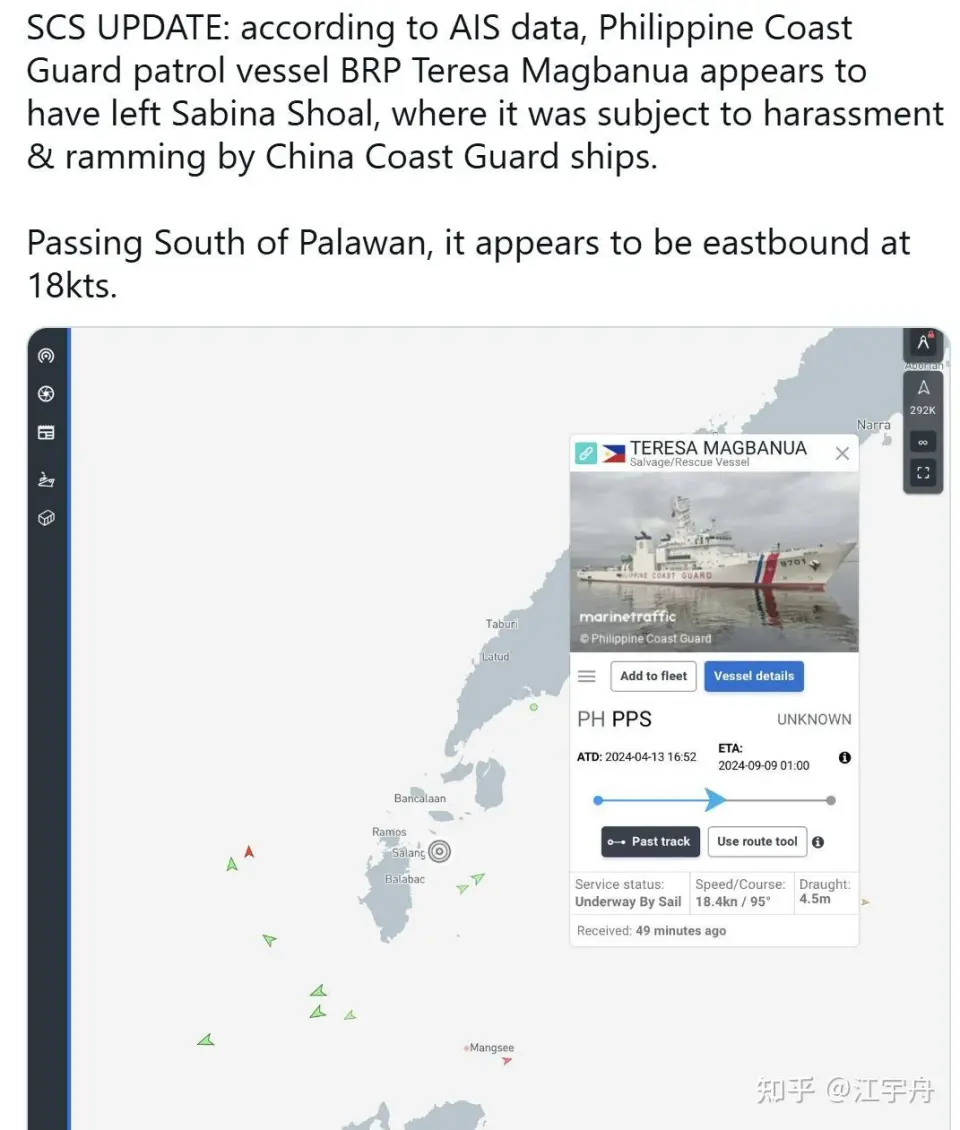Click the voyage progress arrow on route line
This screenshot has width=960, height=1130.
(x=714, y=800)
